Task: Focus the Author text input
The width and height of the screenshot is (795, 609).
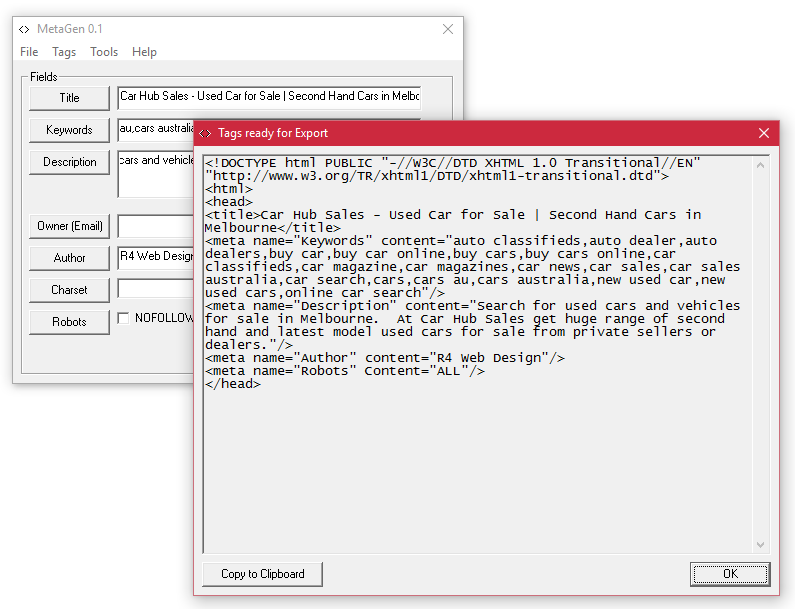Action: coord(156,257)
